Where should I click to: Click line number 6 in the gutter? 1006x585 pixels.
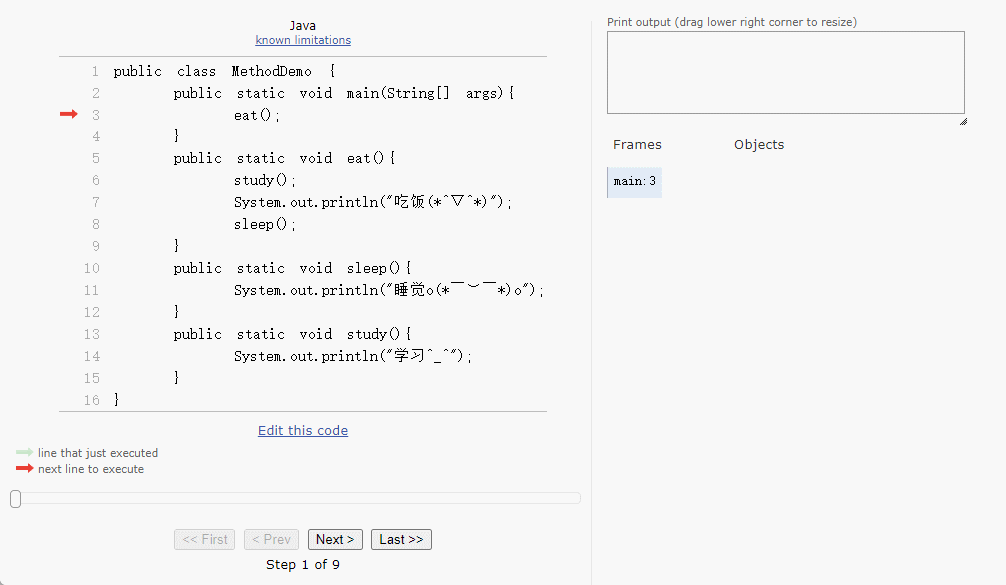click(95, 181)
